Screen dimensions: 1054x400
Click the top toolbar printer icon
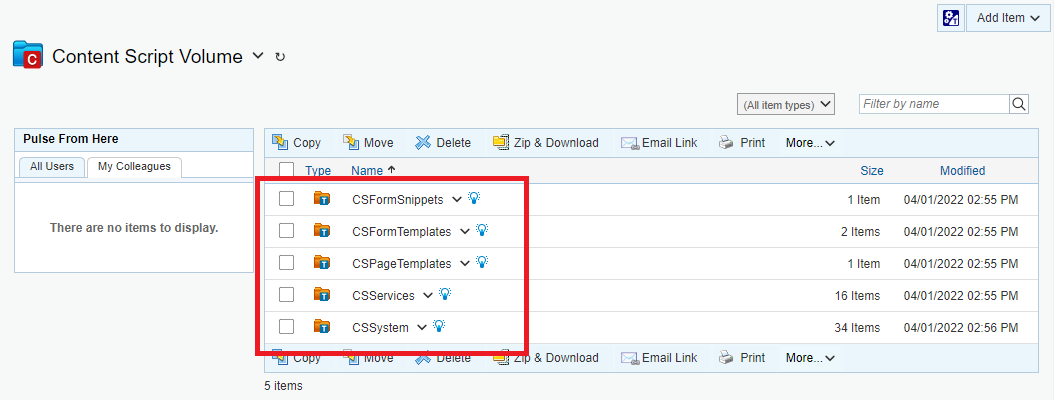[x=726, y=143]
